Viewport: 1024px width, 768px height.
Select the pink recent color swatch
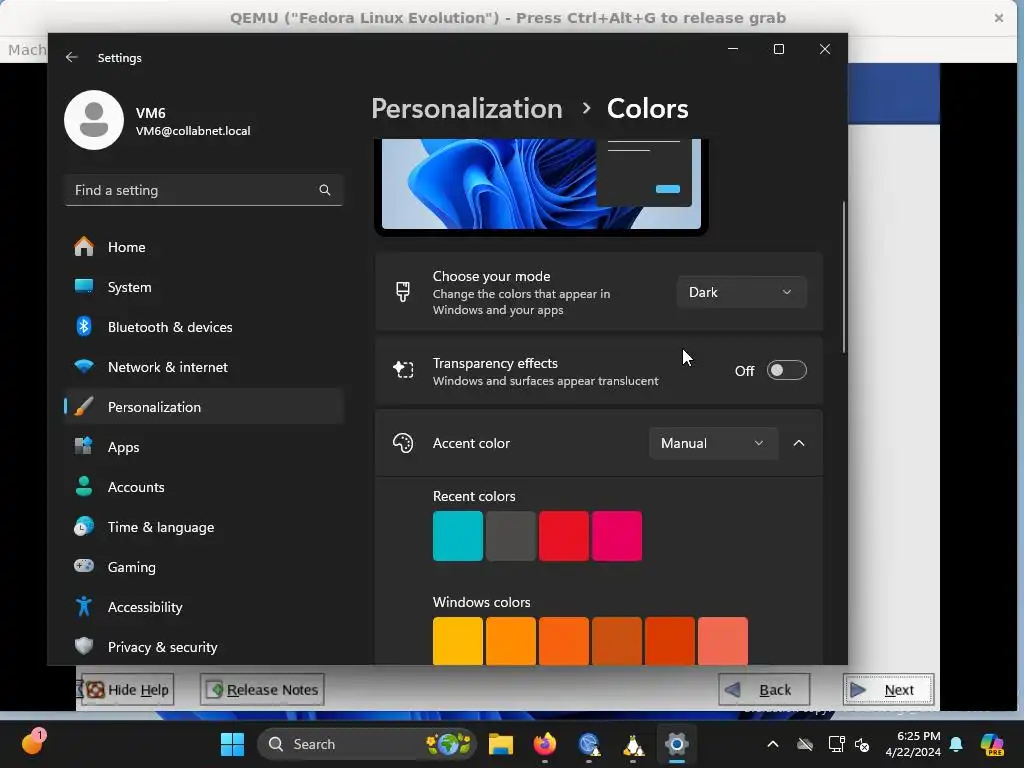(616, 536)
